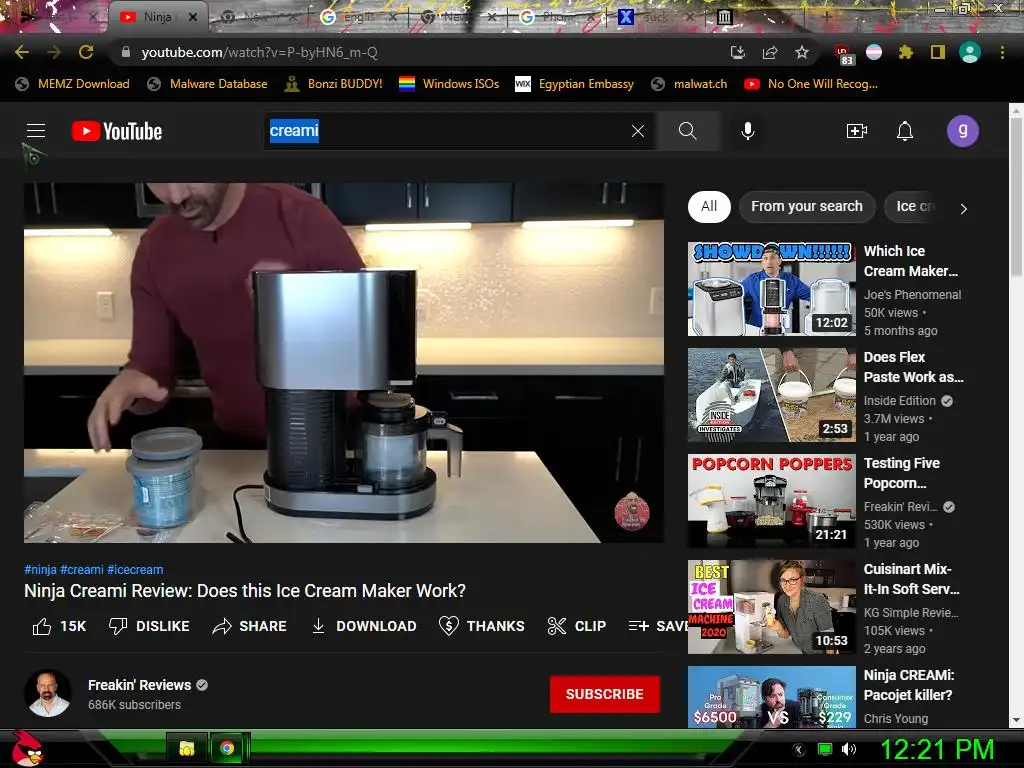The height and width of the screenshot is (768, 1024).
Task: Click the share page icon in address bar
Action: (x=770, y=52)
